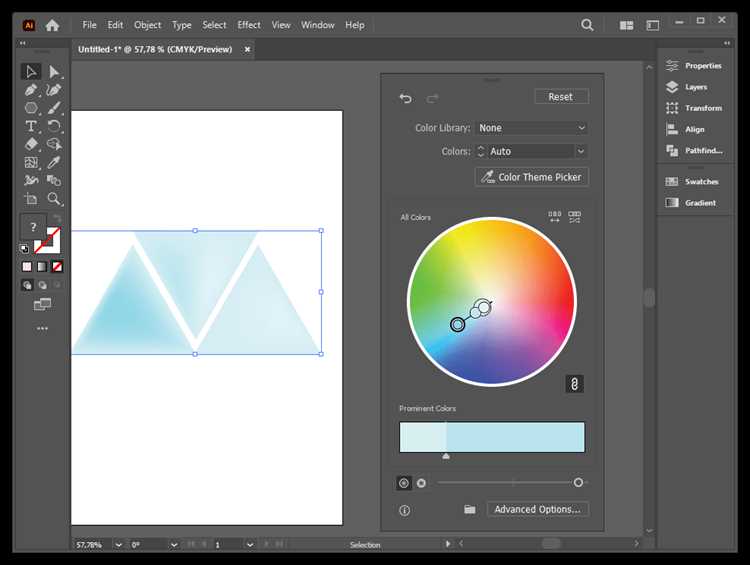Click the darker blue Prominent Colors segment

point(515,437)
